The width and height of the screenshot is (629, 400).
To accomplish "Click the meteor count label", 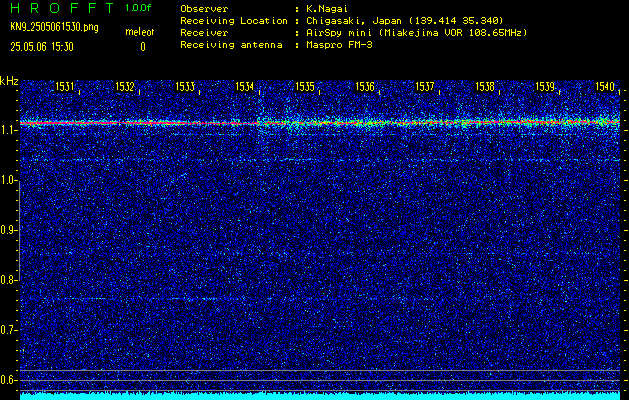I will pos(140,32).
